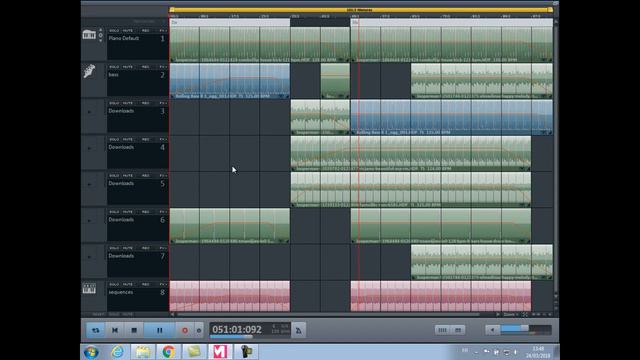Click the yellow playback range bar at top
640x360 pixels.
[x=361, y=10]
